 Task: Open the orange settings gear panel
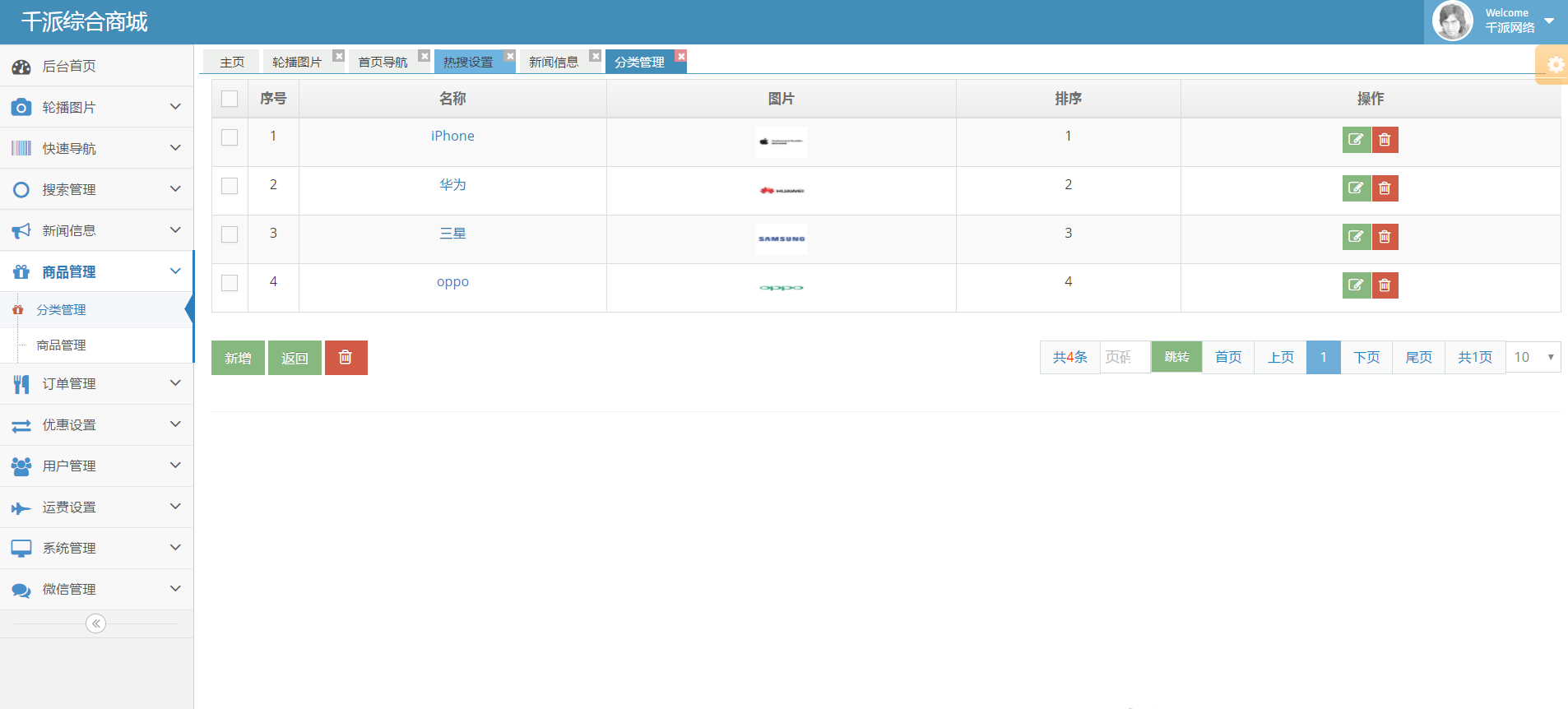click(x=1554, y=65)
